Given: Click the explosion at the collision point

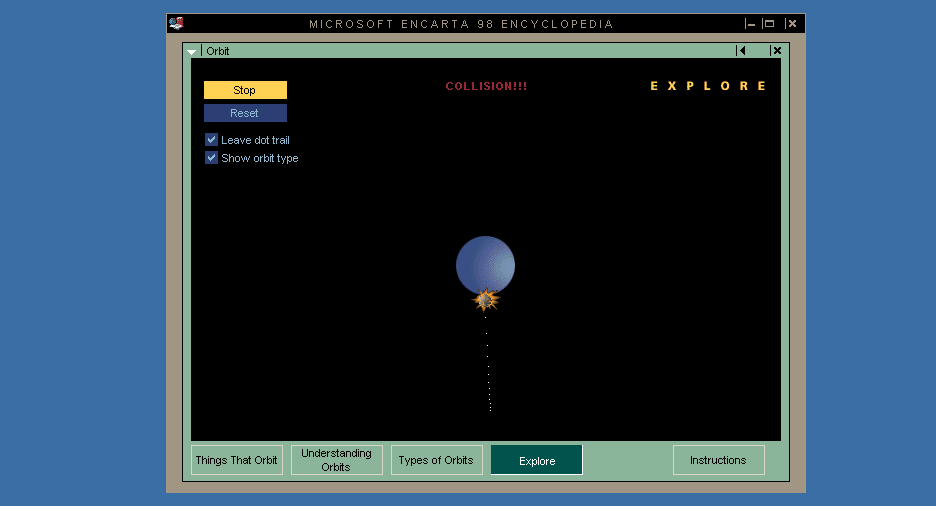Looking at the screenshot, I should pos(485,300).
